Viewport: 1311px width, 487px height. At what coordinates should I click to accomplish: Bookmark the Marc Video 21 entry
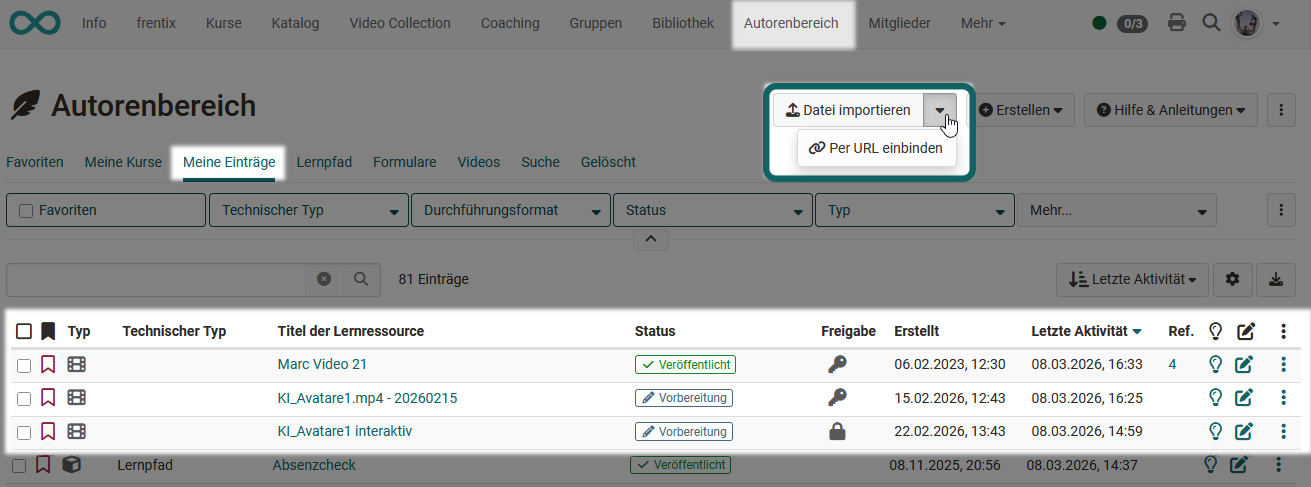[48, 365]
